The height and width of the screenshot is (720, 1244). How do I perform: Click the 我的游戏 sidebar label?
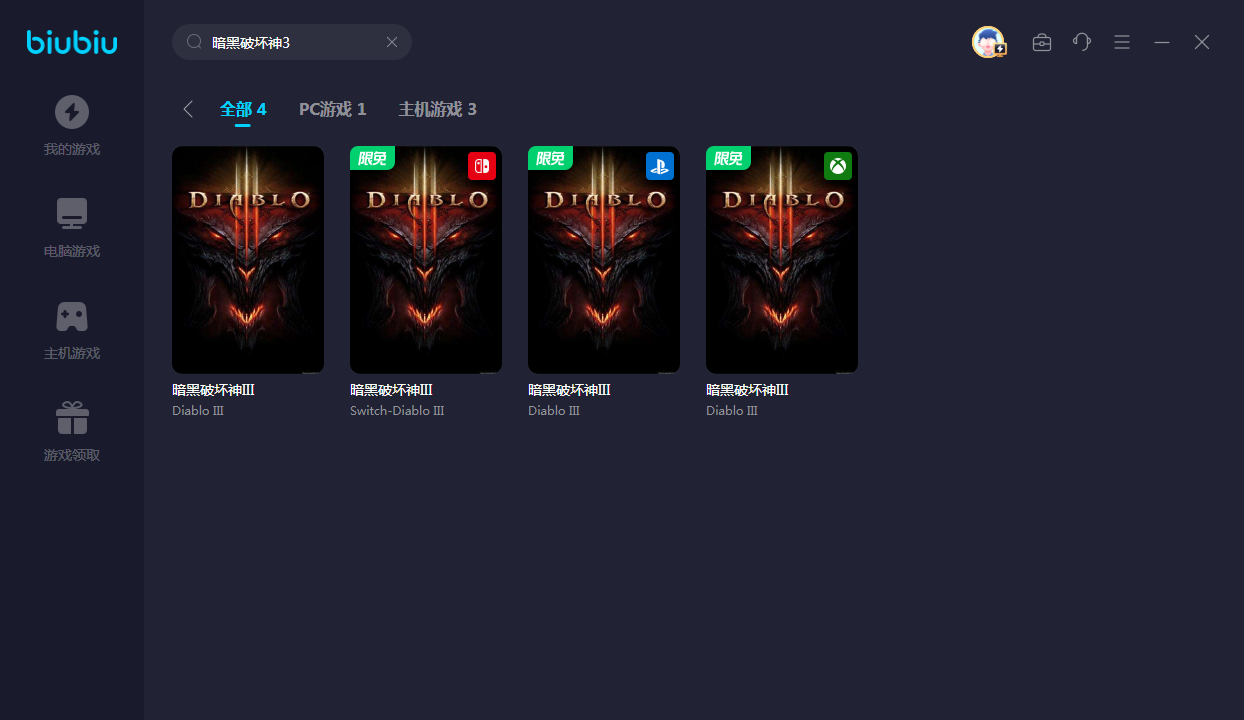pyautogui.click(x=72, y=150)
